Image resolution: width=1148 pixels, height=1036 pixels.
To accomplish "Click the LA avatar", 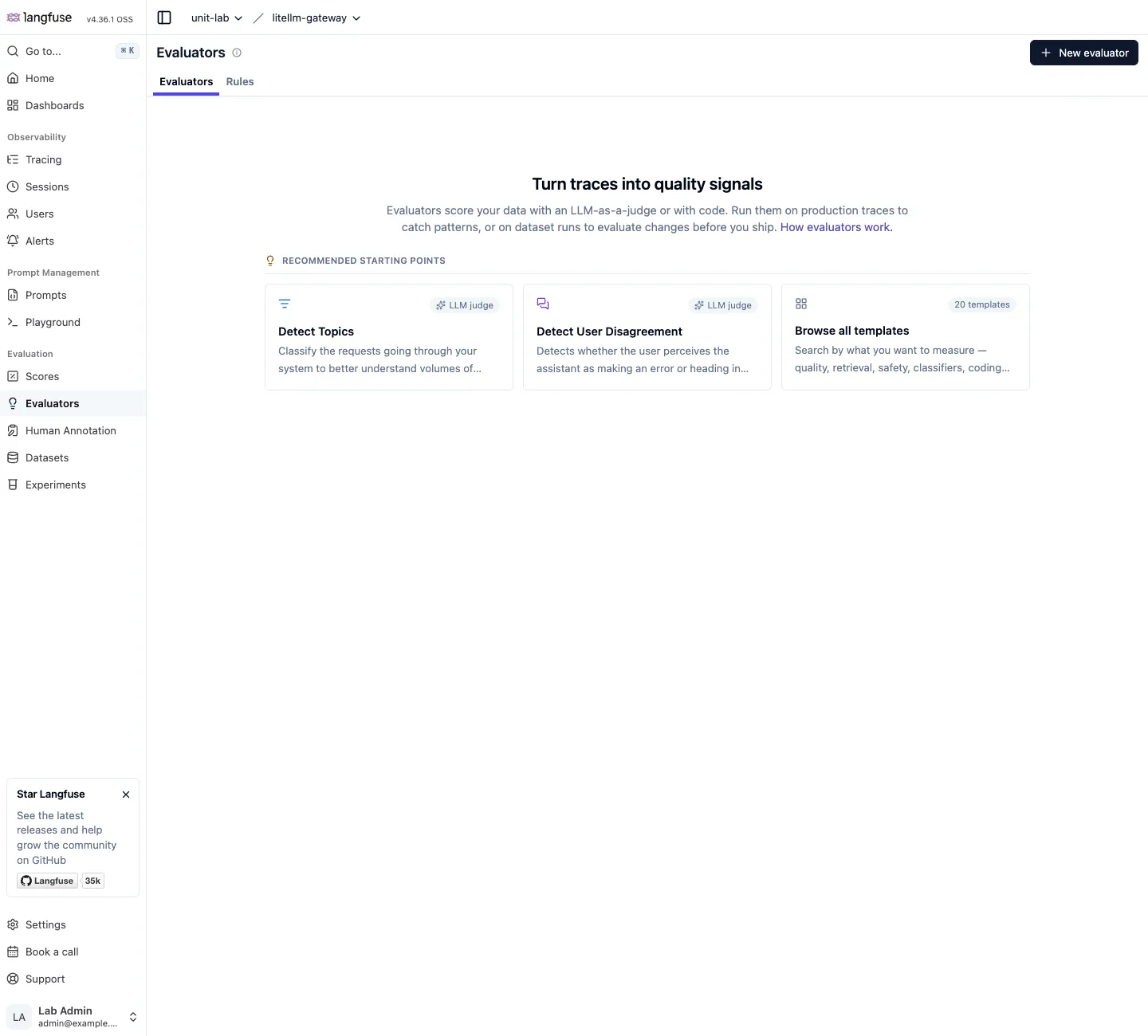I will point(19,1017).
